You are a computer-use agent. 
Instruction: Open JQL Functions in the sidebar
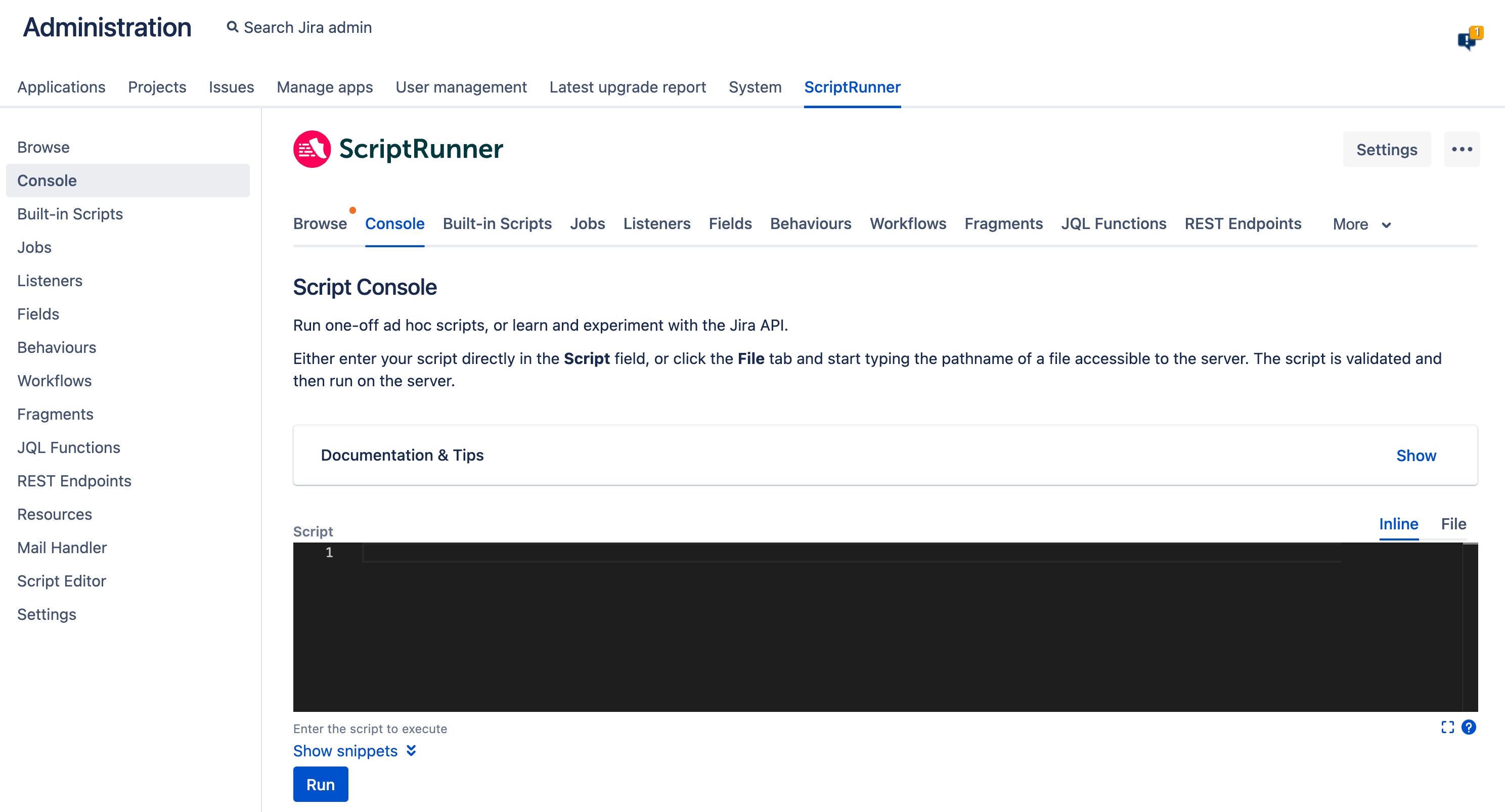point(127,447)
